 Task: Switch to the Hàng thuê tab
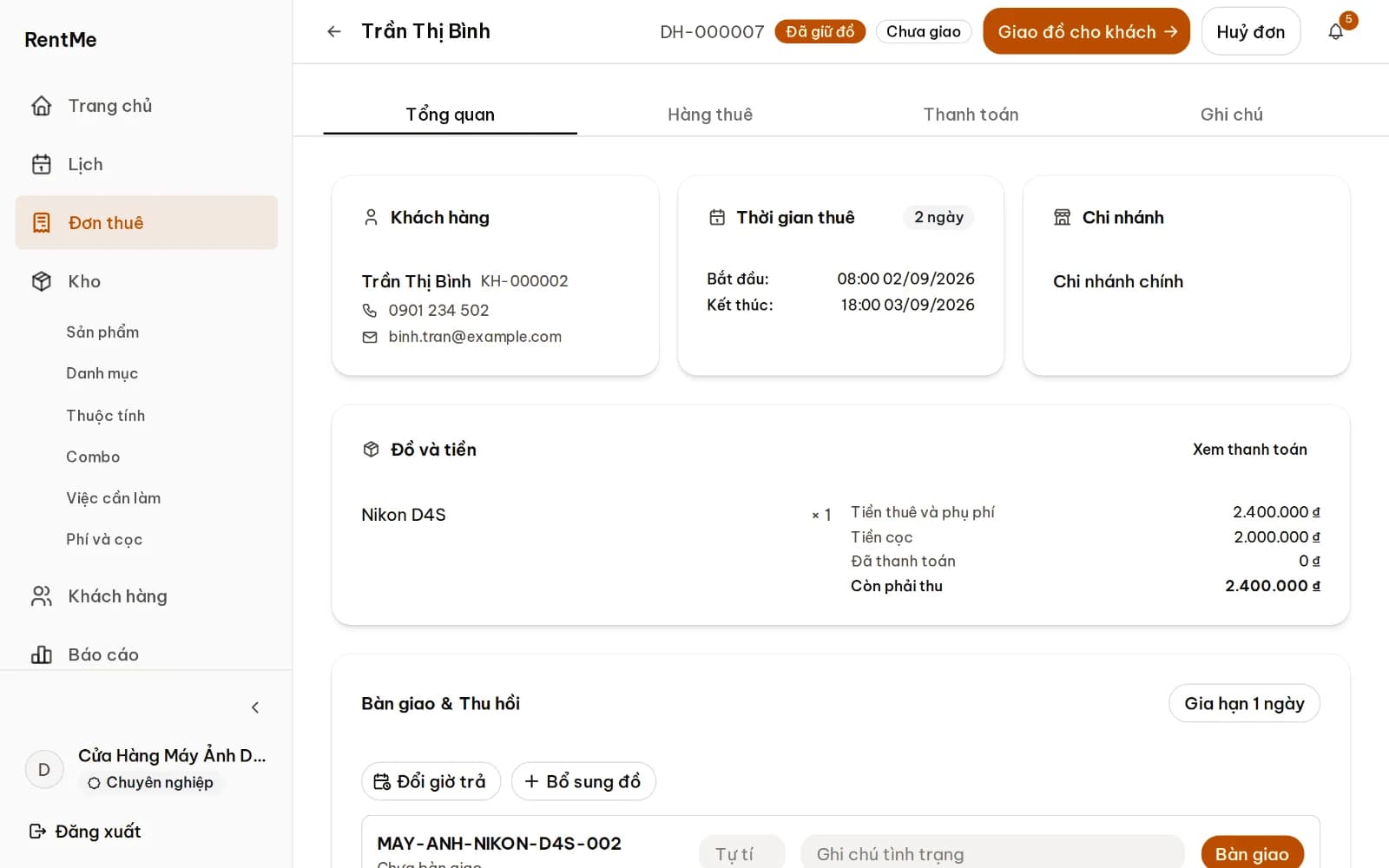[710, 115]
